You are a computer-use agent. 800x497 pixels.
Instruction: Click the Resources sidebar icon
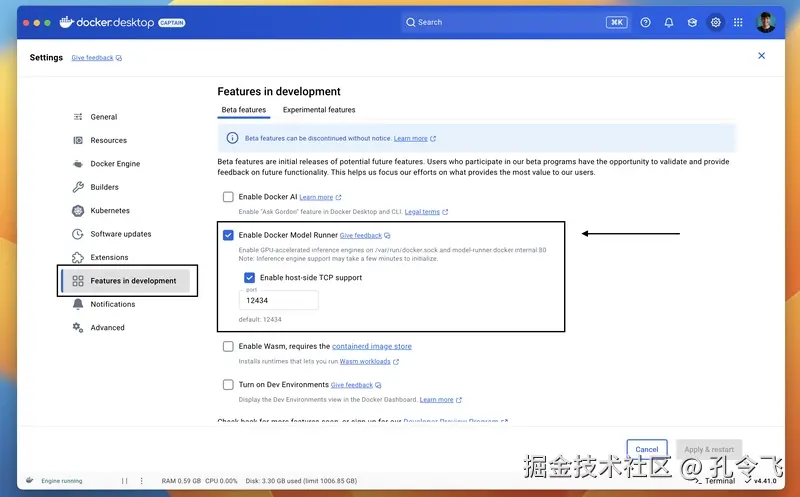tap(78, 140)
